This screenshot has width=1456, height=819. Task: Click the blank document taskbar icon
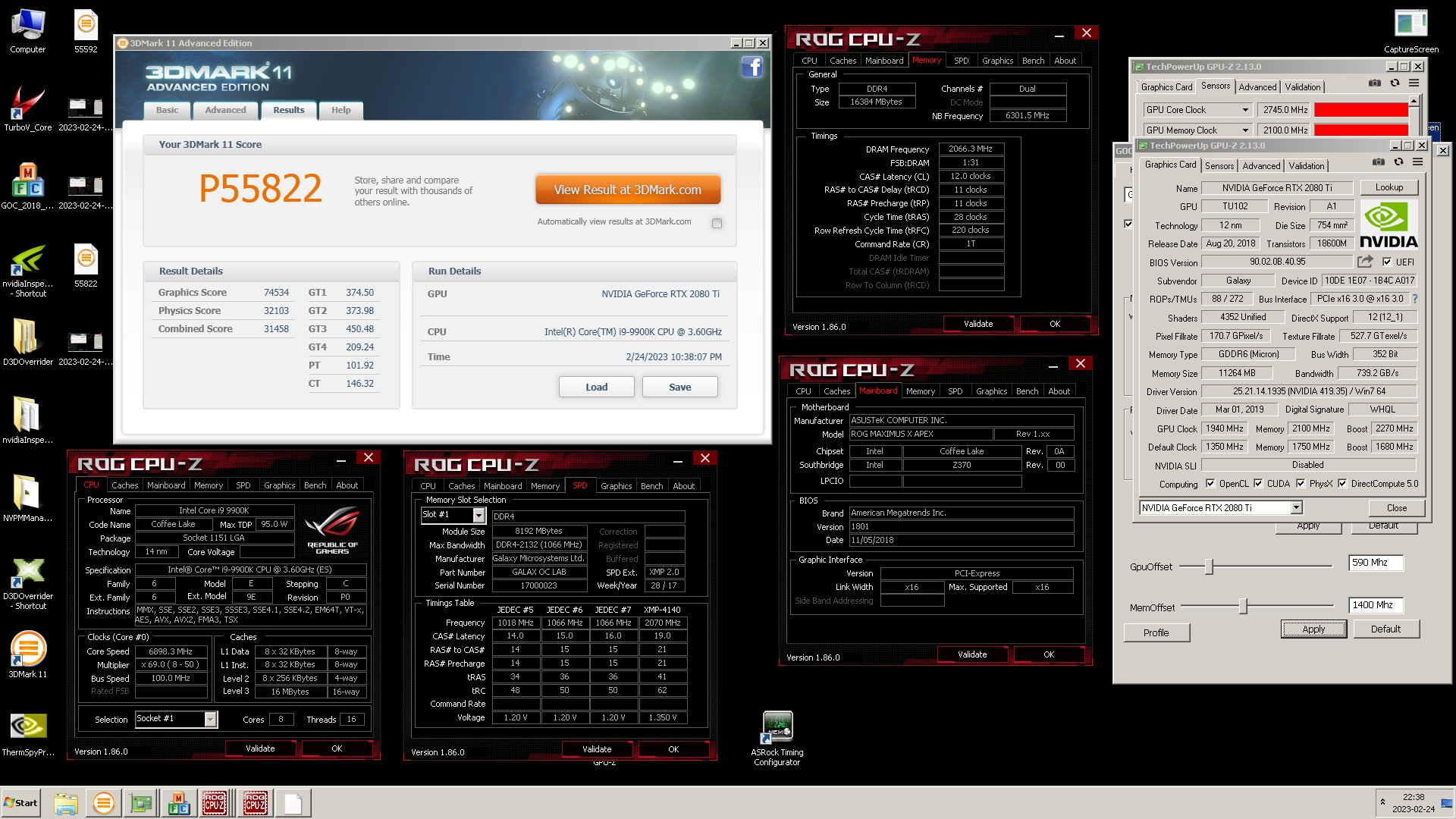point(293,803)
